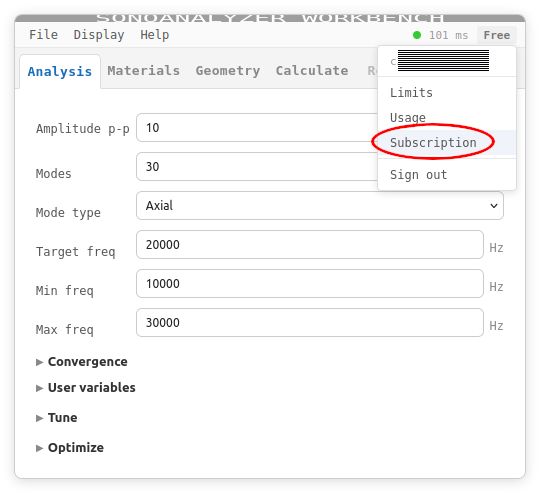Click the Amplitude p-p label
This screenshot has height=494, width=544.
click(83, 129)
